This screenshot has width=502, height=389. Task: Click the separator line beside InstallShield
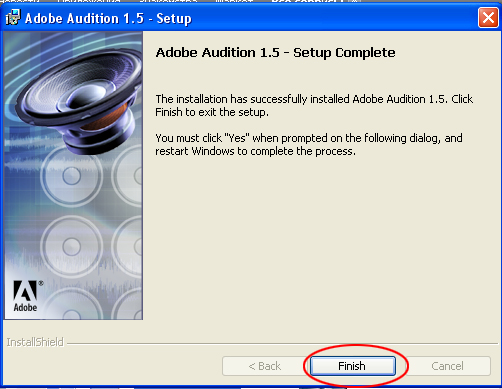(x=282, y=343)
